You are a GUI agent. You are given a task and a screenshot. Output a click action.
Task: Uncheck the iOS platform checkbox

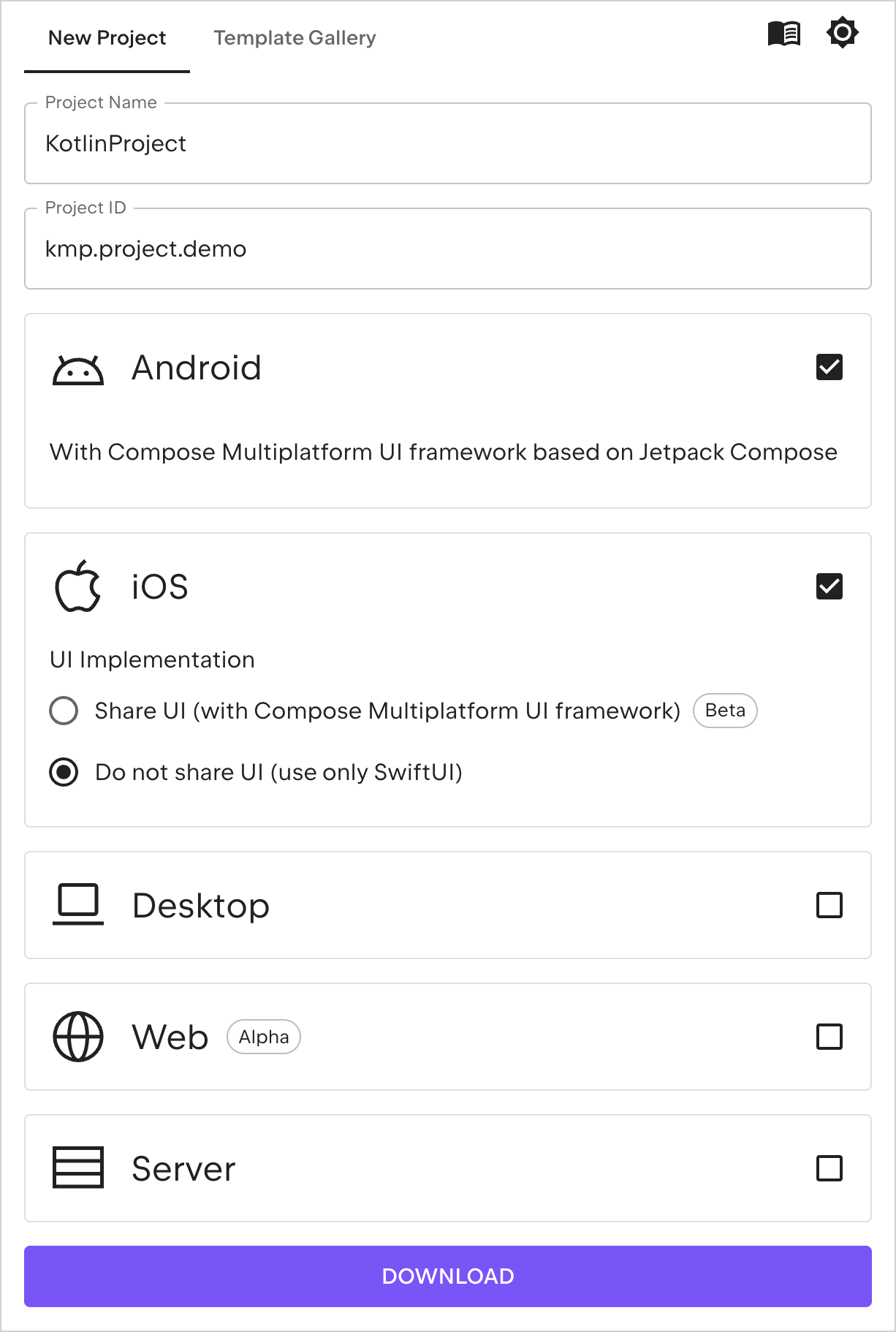point(829,586)
